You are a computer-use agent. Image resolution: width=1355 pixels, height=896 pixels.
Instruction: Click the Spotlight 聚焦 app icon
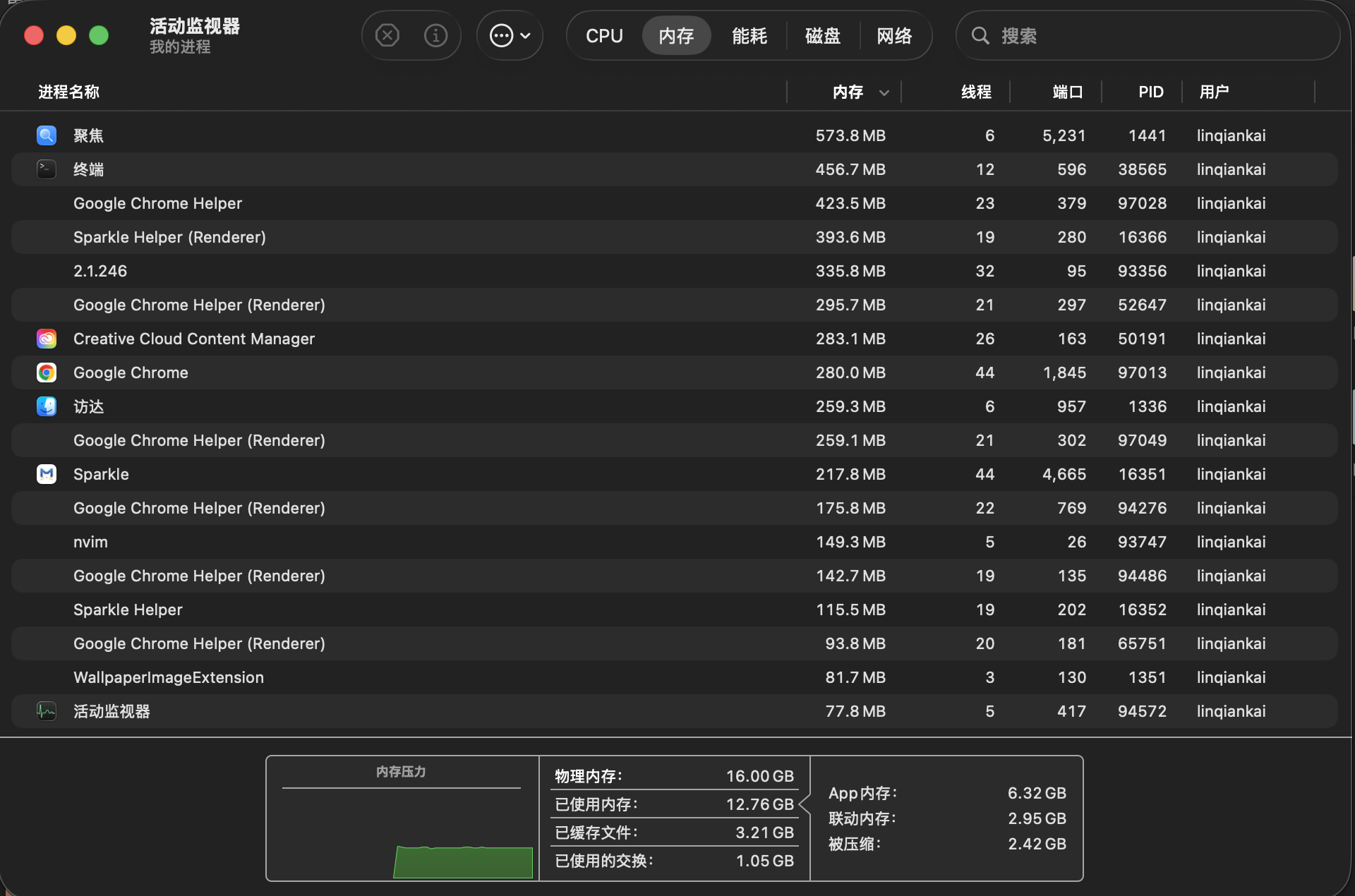(47, 135)
